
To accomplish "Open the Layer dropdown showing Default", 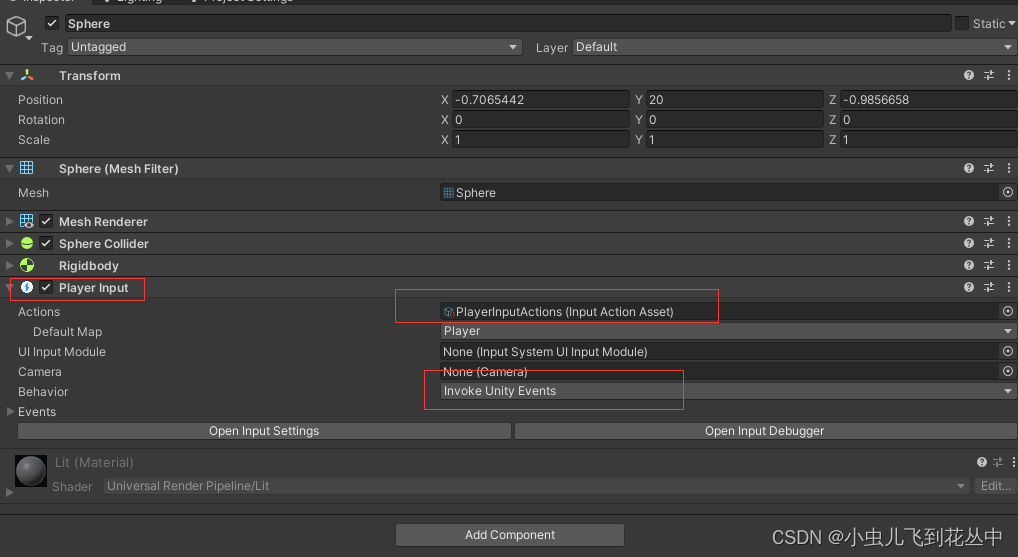I will pos(795,47).
